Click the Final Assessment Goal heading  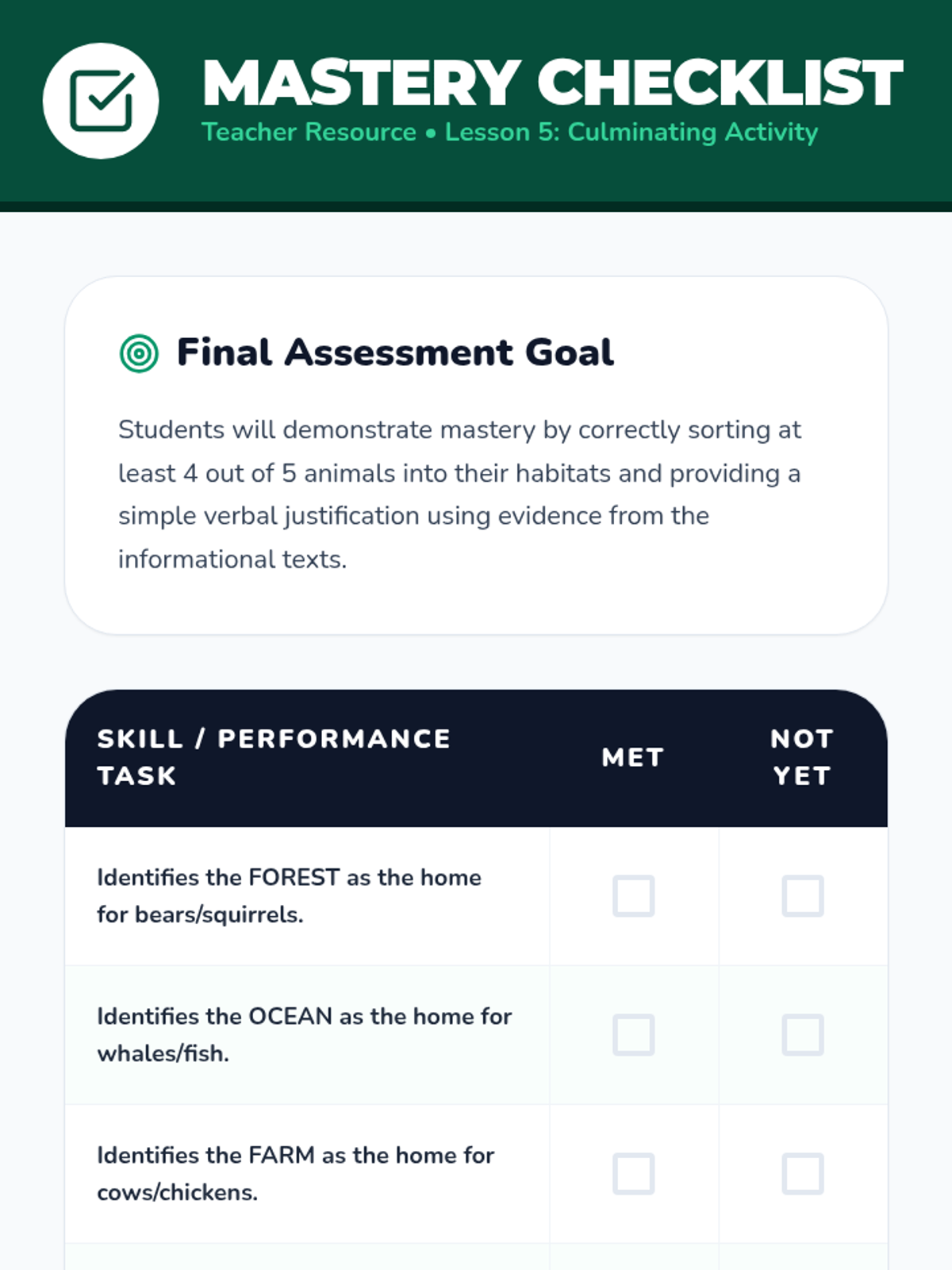click(x=395, y=352)
